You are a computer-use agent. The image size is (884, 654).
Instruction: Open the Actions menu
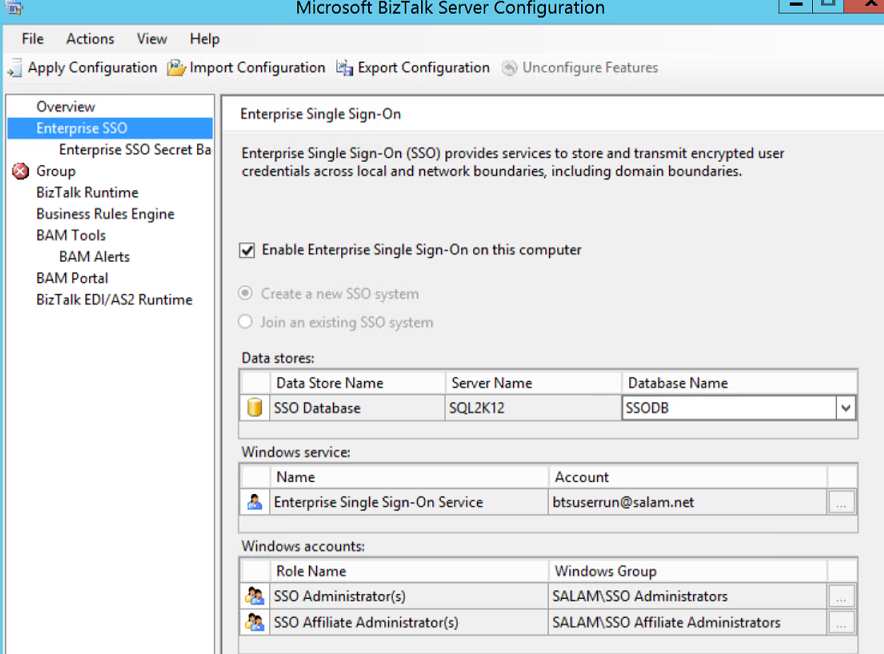tap(90, 39)
